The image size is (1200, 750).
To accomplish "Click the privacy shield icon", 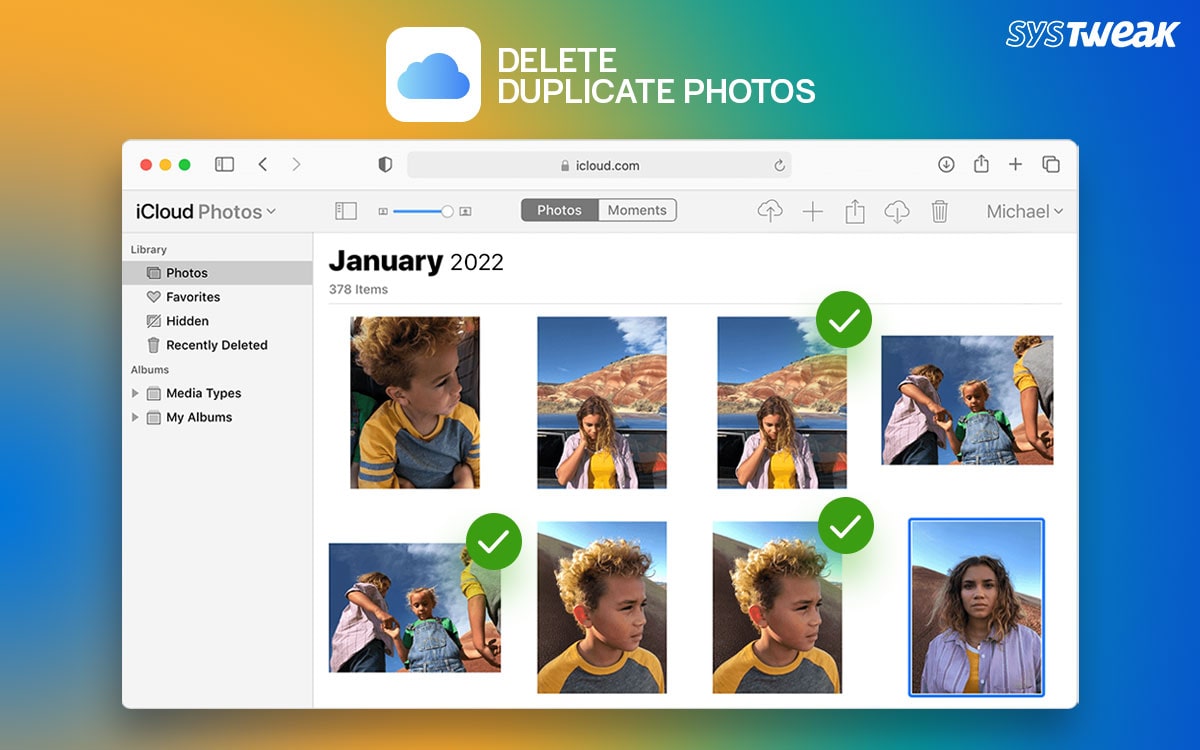I will pyautogui.click(x=385, y=165).
